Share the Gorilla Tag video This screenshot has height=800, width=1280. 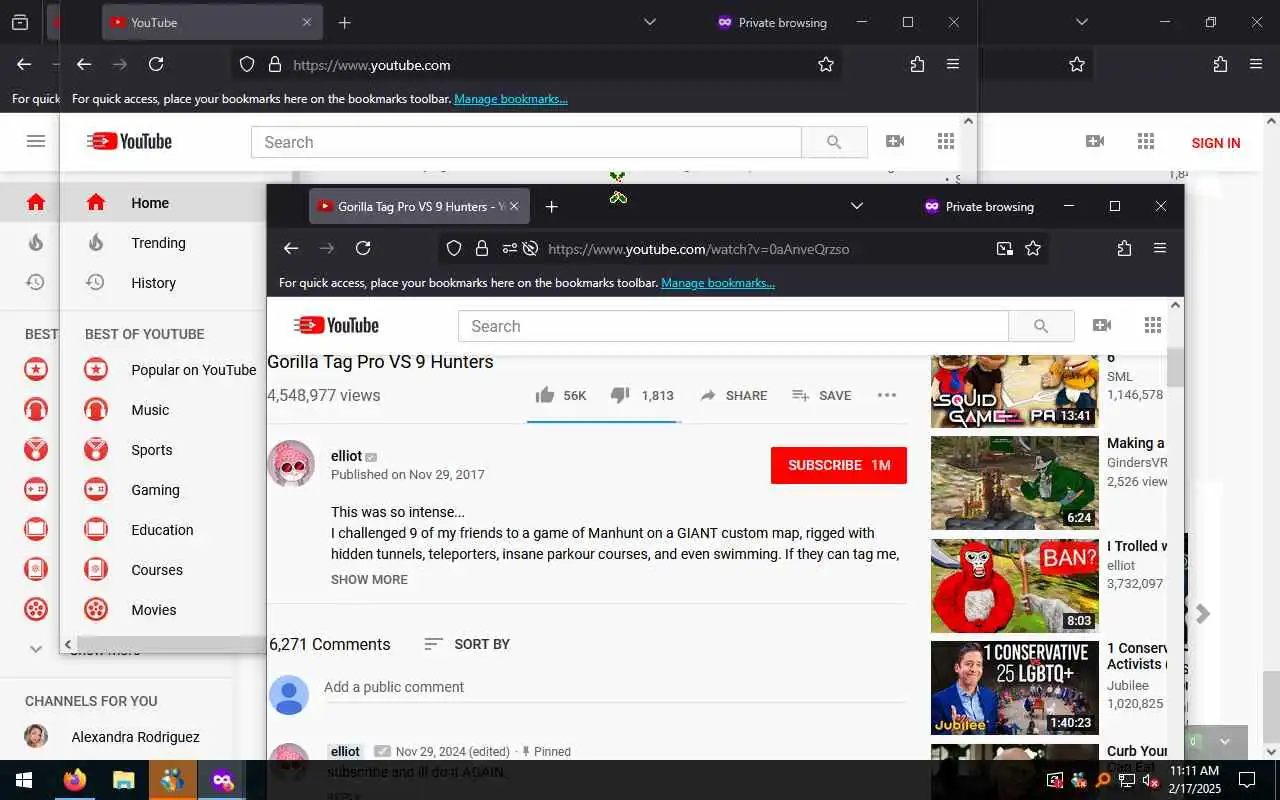click(x=733, y=395)
